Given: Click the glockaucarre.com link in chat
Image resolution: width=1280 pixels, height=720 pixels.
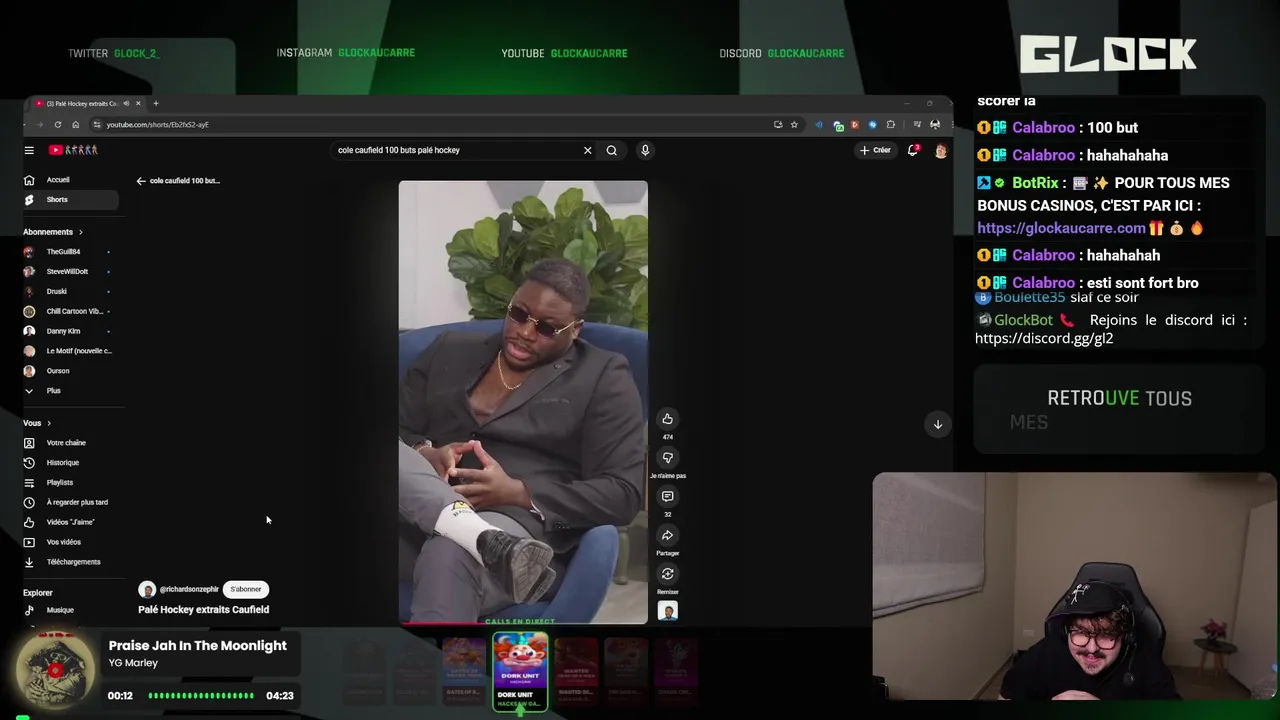Looking at the screenshot, I should click(x=1061, y=228).
